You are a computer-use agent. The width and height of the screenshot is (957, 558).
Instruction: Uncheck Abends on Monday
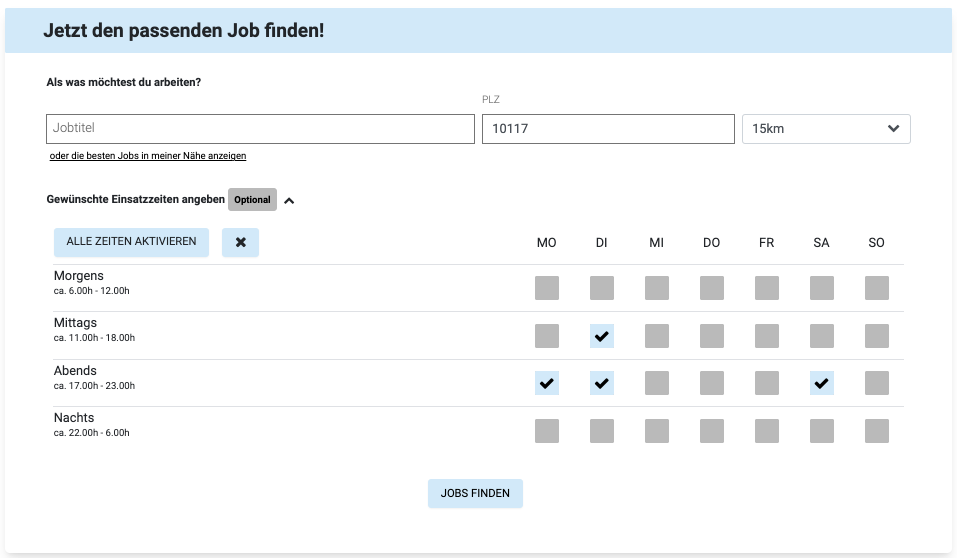pos(547,383)
